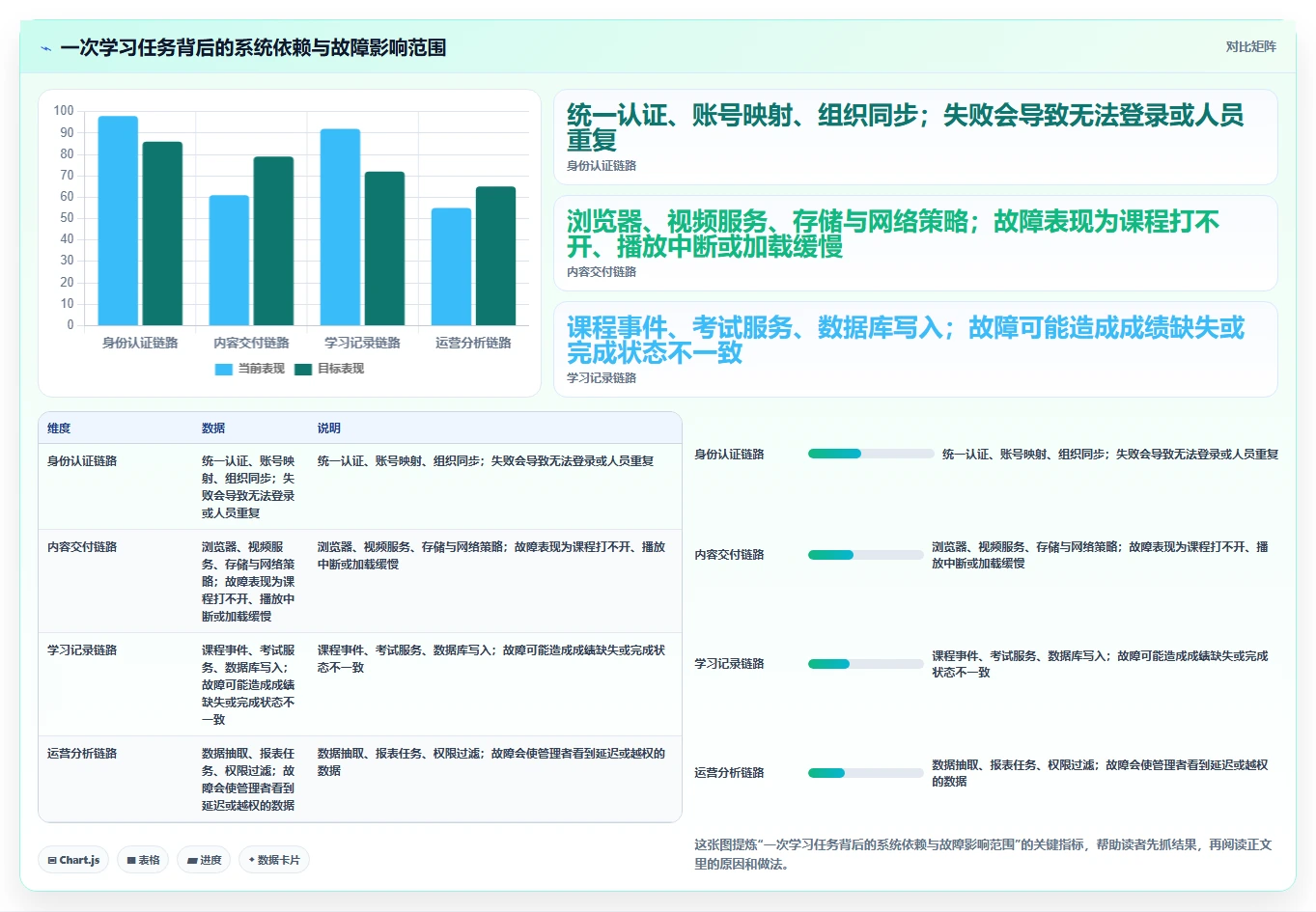Click the 运营分析链路 label under the chart
Viewport: 1316px width, 912px height.
click(473, 343)
